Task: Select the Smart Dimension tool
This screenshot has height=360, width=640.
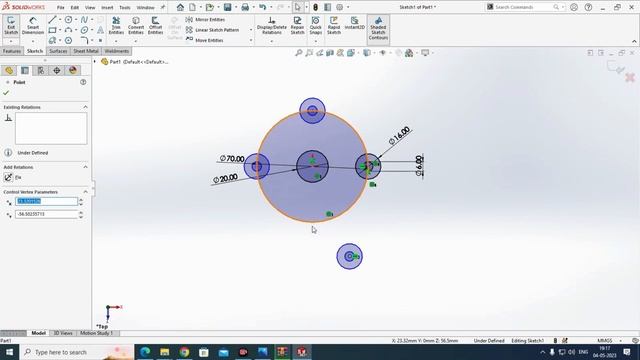Action: pyautogui.click(x=33, y=26)
